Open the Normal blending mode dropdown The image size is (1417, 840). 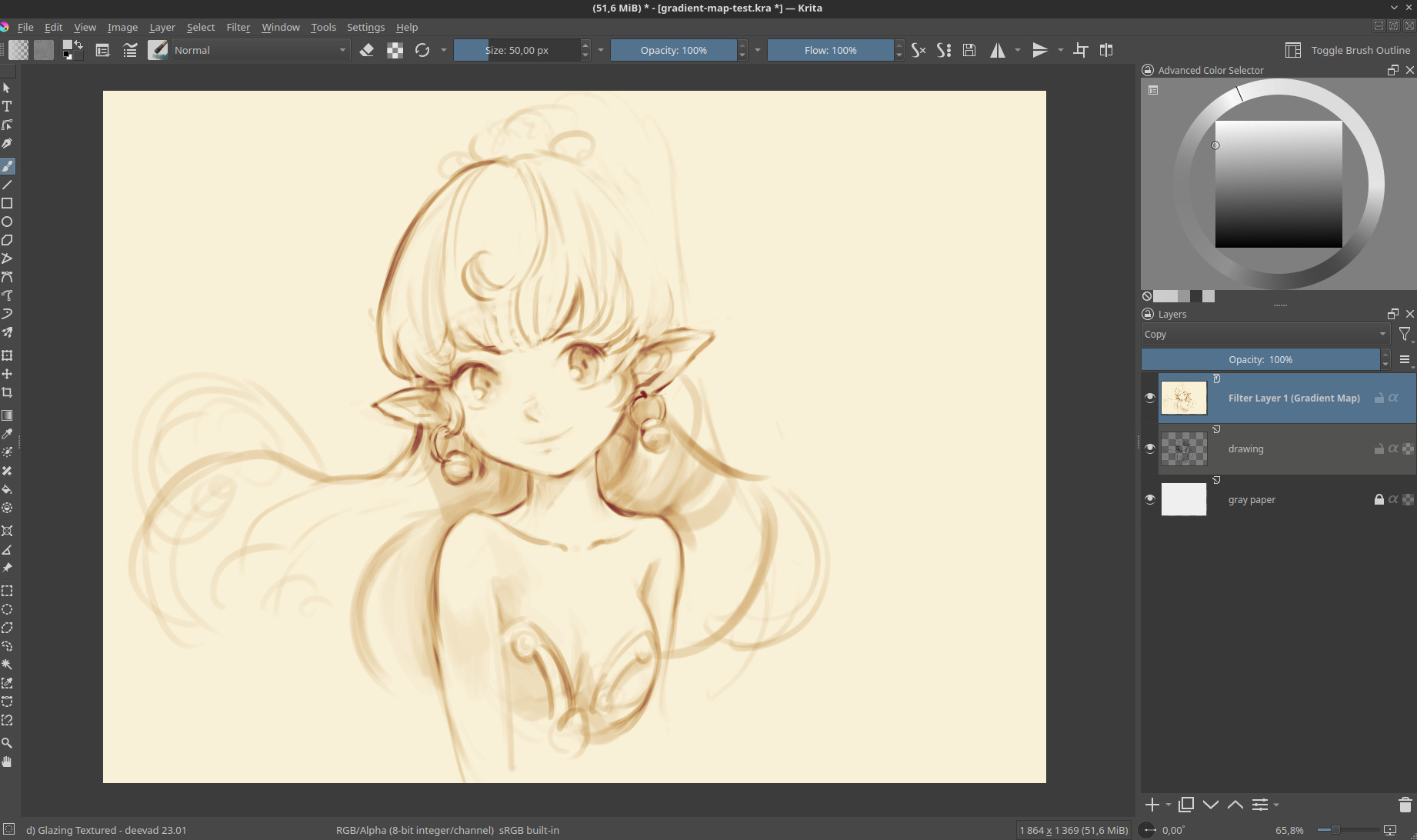pos(260,50)
